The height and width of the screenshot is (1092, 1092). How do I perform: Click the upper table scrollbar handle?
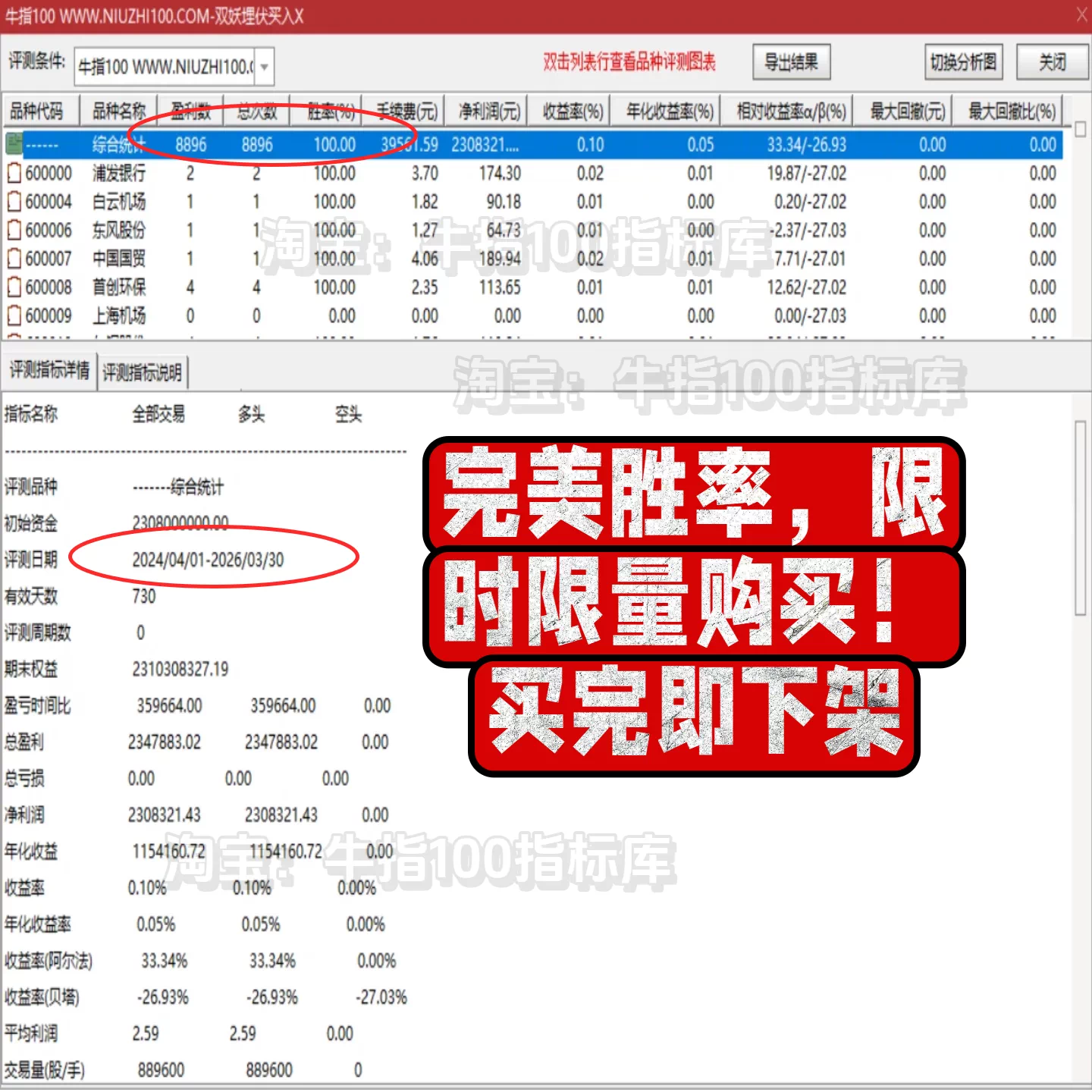point(1081,129)
